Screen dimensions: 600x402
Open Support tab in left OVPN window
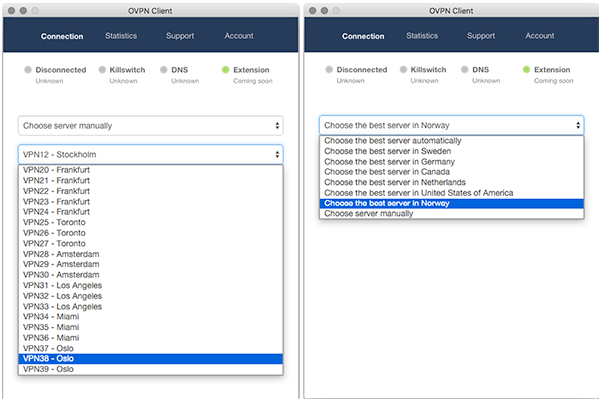180,36
